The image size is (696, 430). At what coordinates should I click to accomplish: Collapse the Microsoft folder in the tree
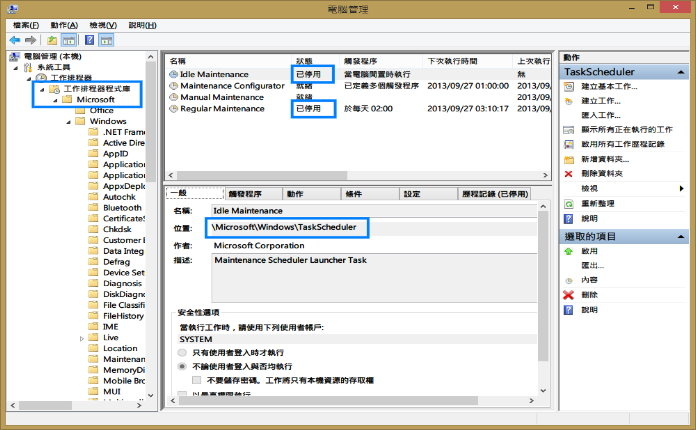pos(54,100)
